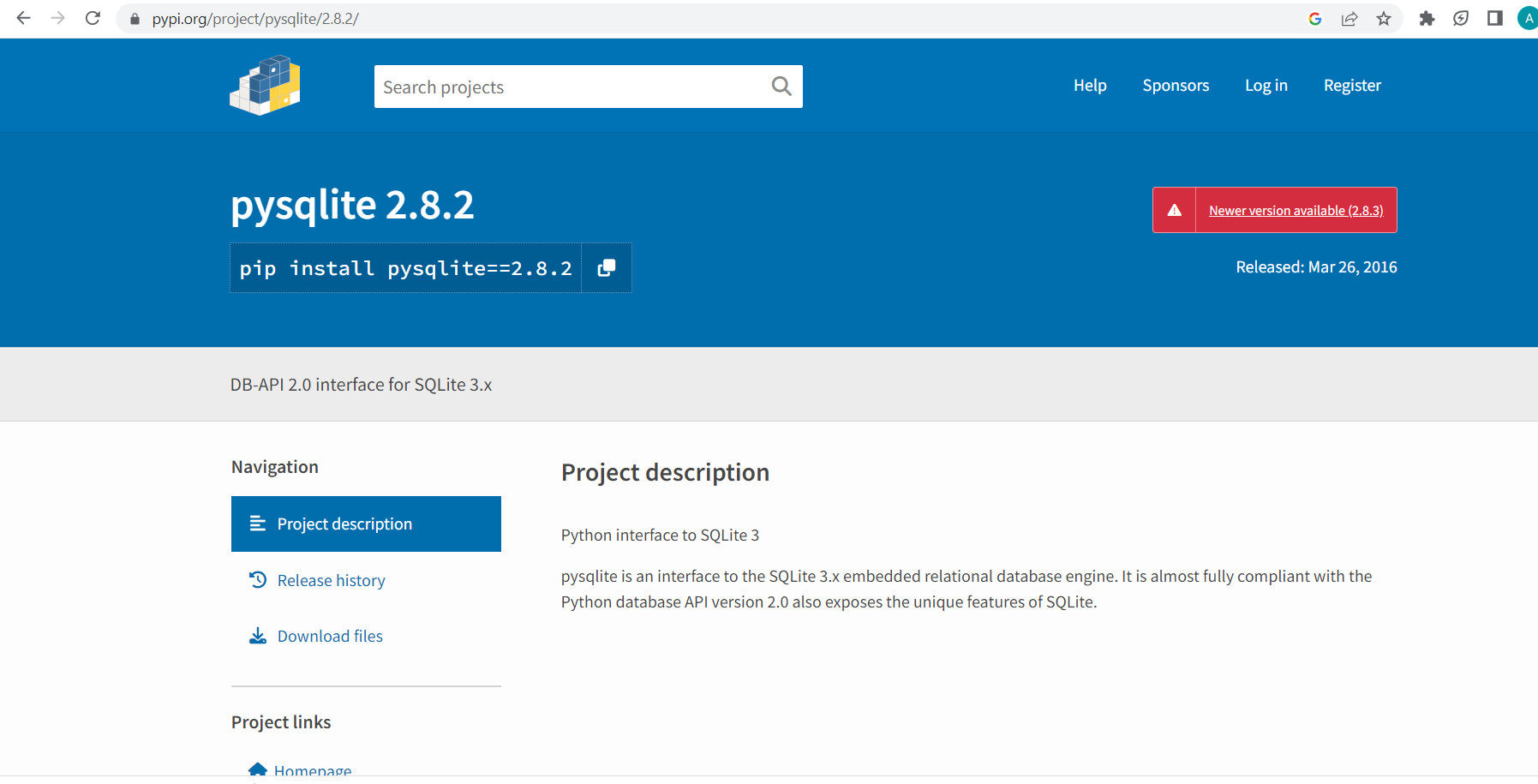Click the Released: Mar 26, 2016 text
This screenshot has height=784, width=1538.
[x=1316, y=266]
